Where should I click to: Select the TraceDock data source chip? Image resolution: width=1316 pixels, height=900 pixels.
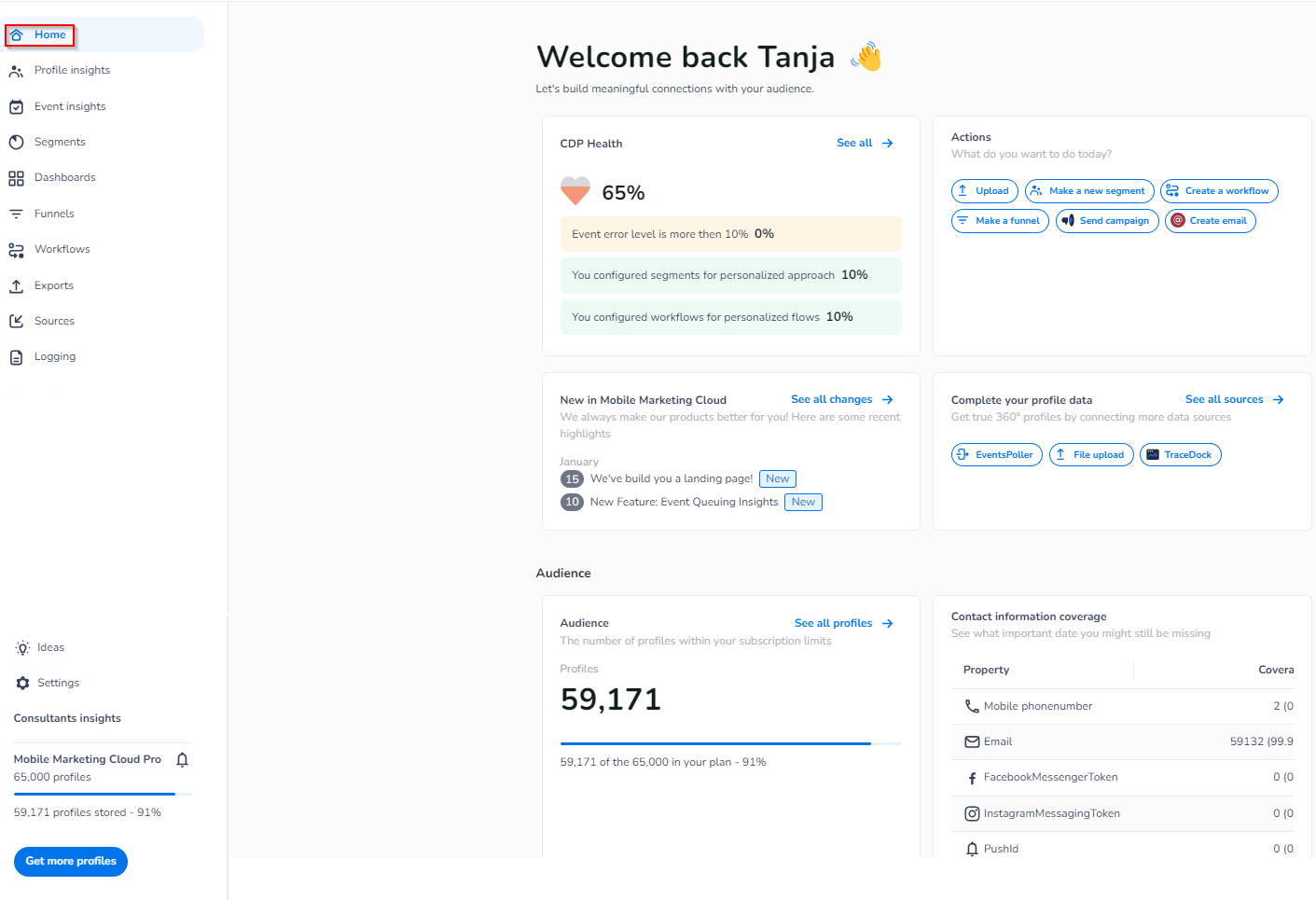pyautogui.click(x=1180, y=455)
